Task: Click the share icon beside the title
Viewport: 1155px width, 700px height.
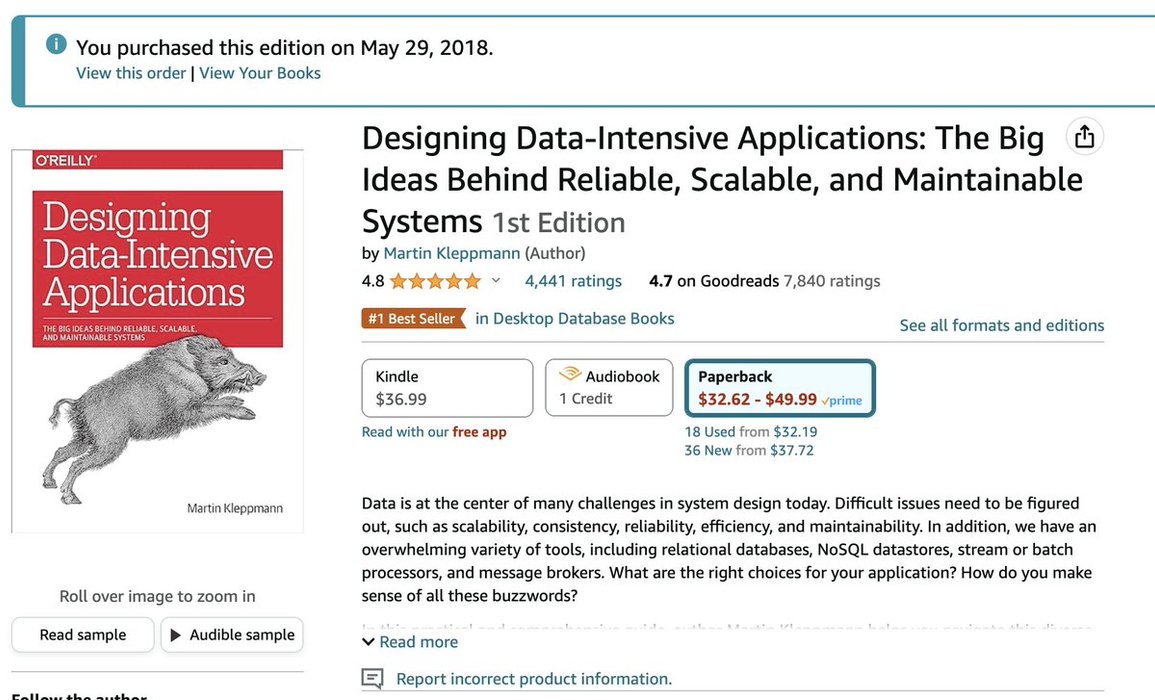Action: 1084,136
